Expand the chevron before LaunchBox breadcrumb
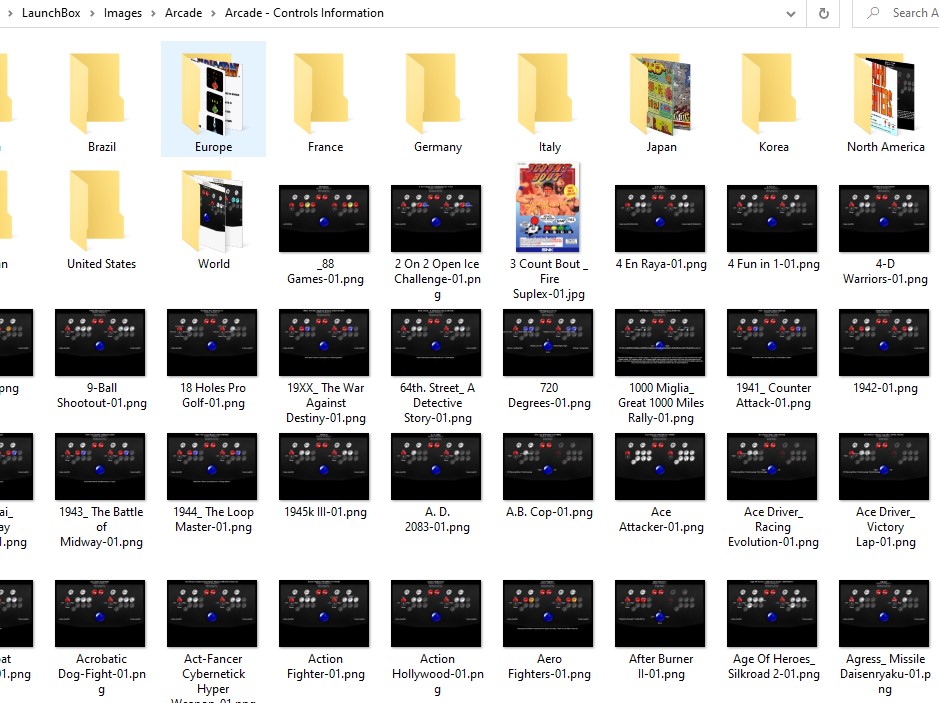The image size is (939, 703). pyautogui.click(x=10, y=13)
